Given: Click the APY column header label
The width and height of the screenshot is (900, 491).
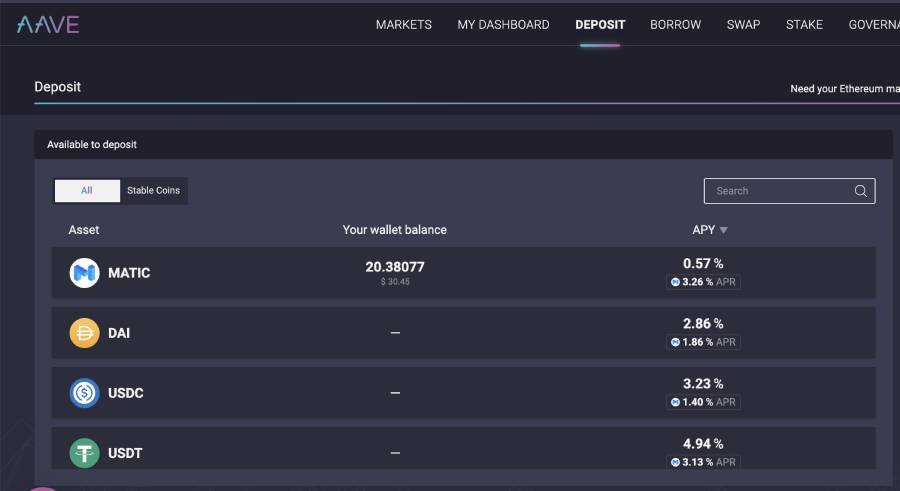Looking at the screenshot, I should pos(703,230).
